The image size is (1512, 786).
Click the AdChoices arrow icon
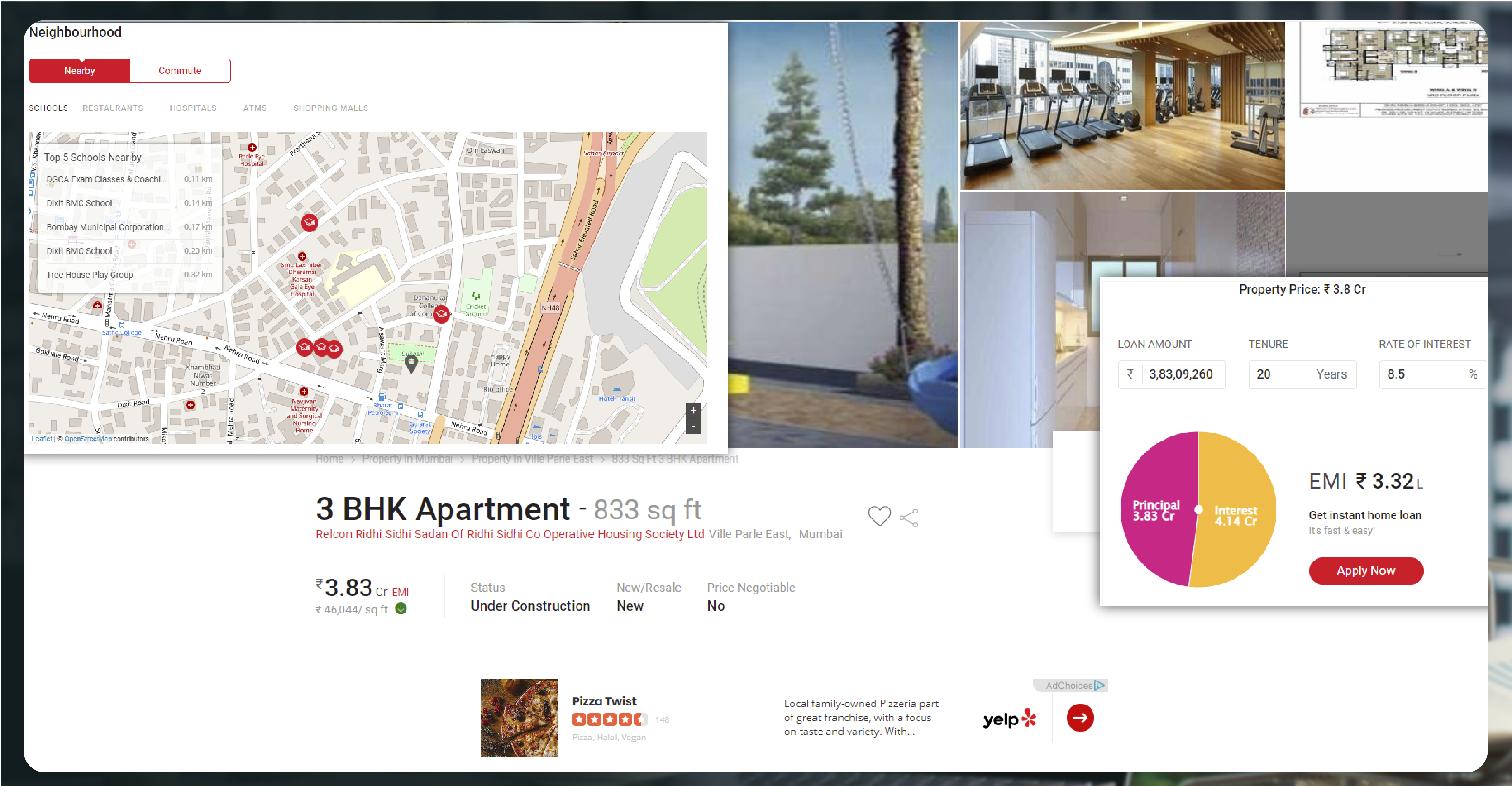pyautogui.click(x=1097, y=686)
